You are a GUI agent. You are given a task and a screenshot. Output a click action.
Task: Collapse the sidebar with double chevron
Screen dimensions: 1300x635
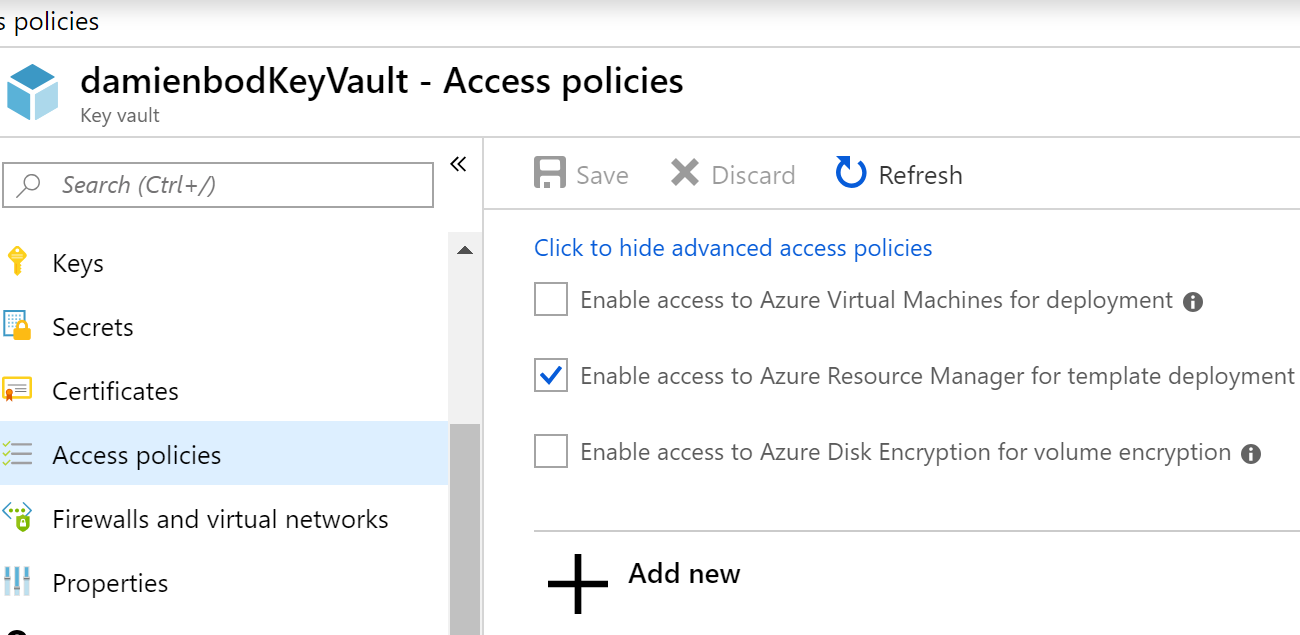point(457,163)
